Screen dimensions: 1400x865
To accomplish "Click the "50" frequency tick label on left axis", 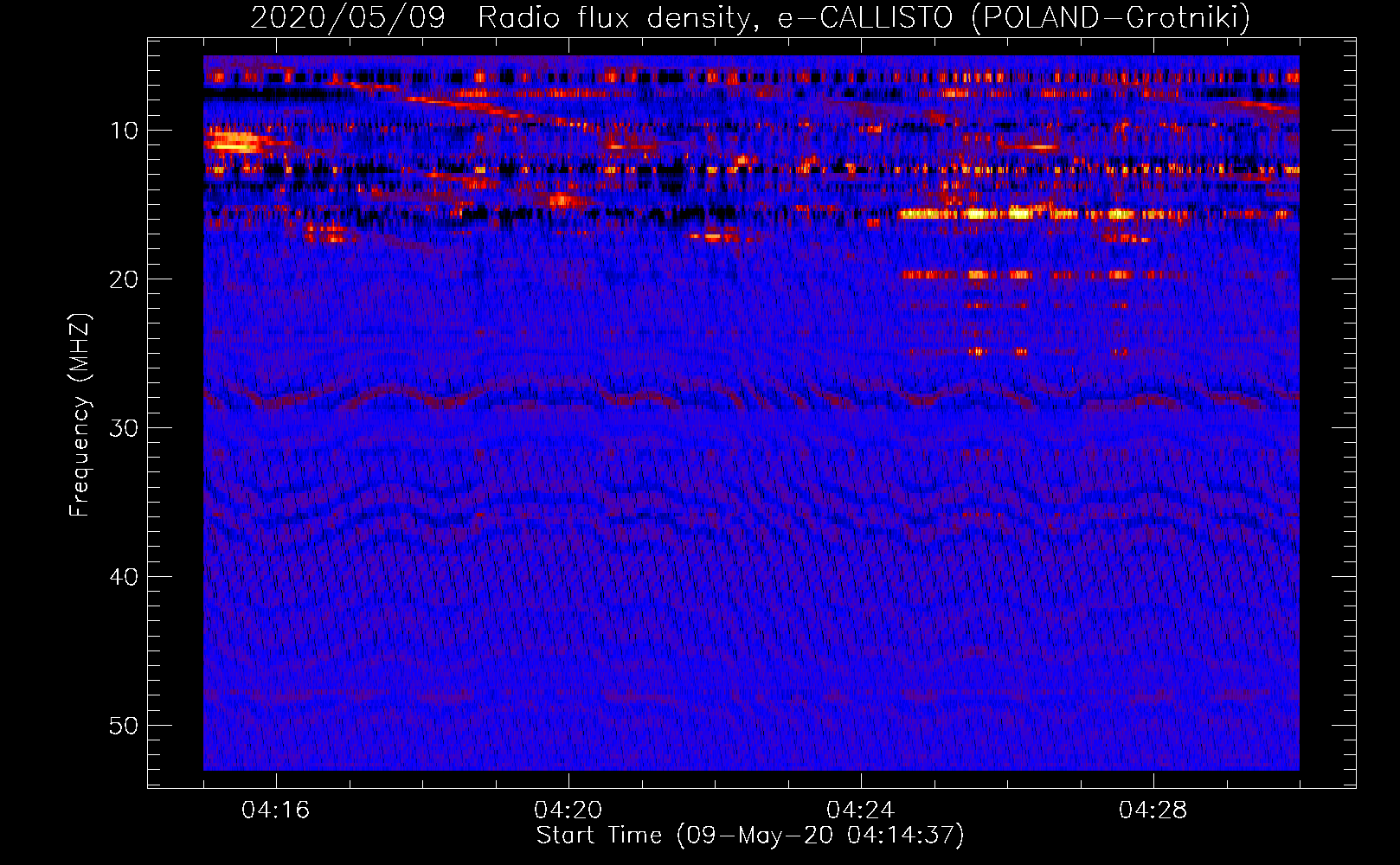I will [125, 726].
